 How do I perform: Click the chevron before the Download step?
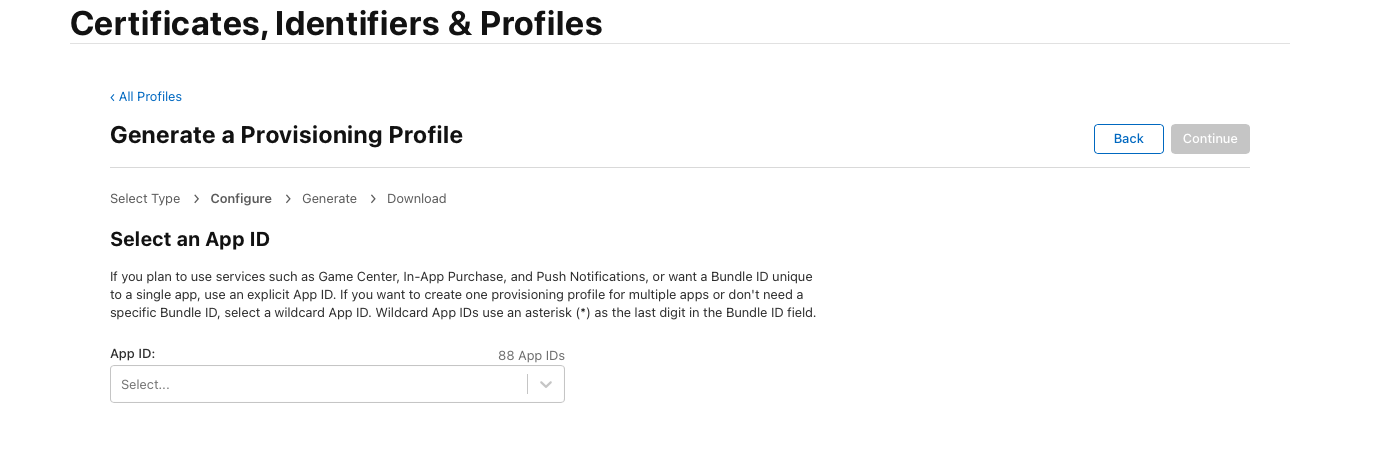(x=373, y=199)
